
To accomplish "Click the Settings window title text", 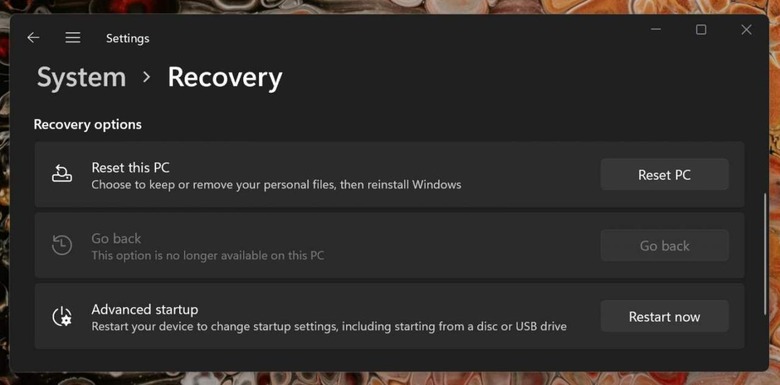I will (127, 38).
